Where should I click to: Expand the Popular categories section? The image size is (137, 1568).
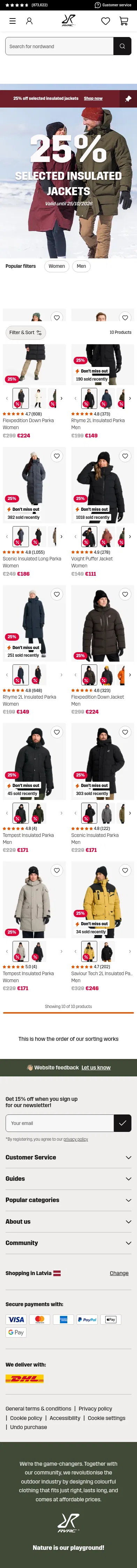coord(68,1200)
